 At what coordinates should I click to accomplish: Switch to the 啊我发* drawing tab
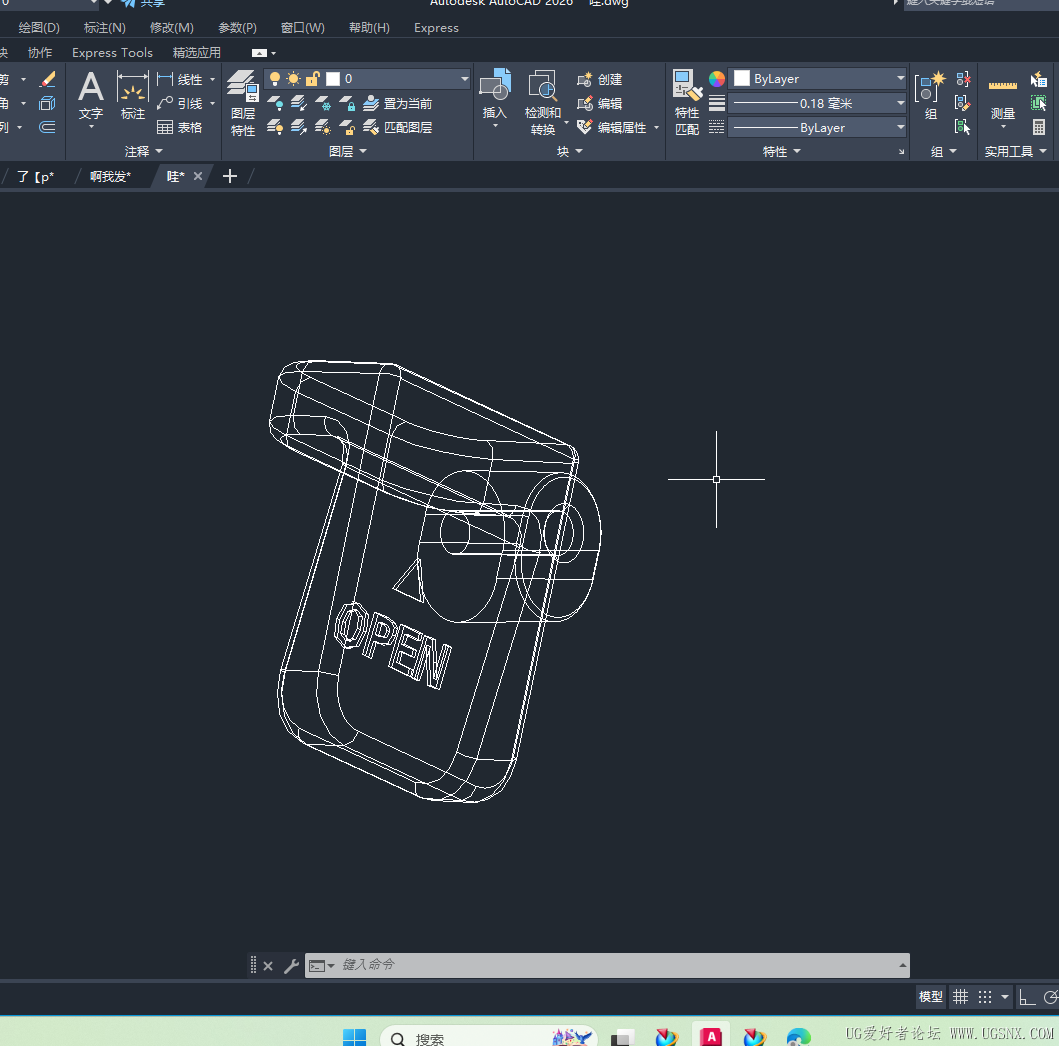[x=110, y=176]
